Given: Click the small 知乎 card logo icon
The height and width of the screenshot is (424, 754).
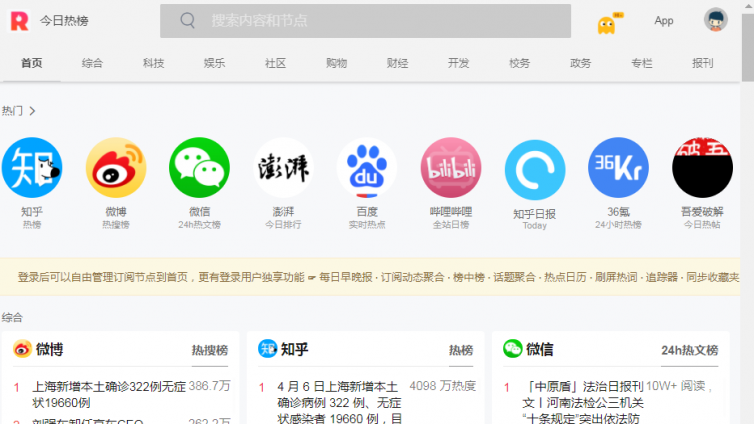Looking at the screenshot, I should 267,349.
